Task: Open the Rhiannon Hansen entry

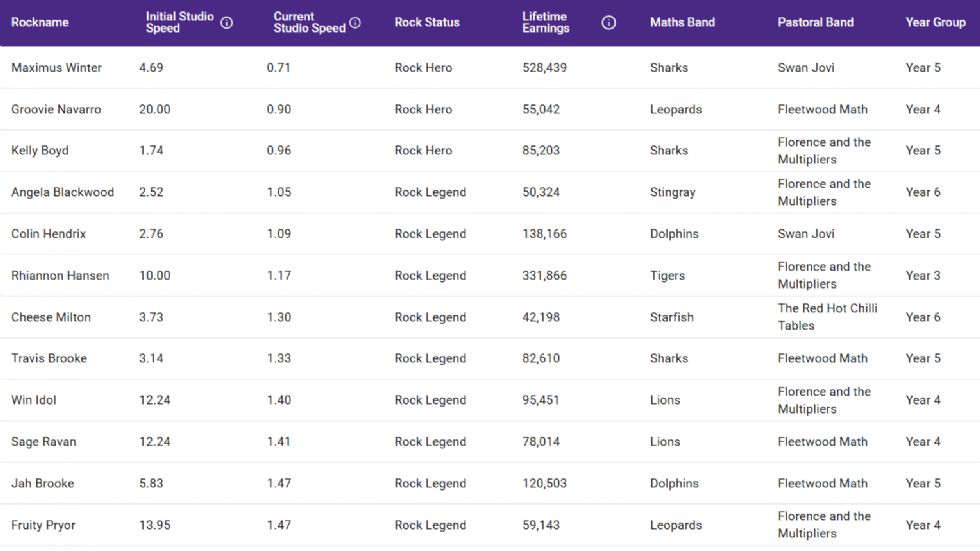Action: [x=60, y=276]
